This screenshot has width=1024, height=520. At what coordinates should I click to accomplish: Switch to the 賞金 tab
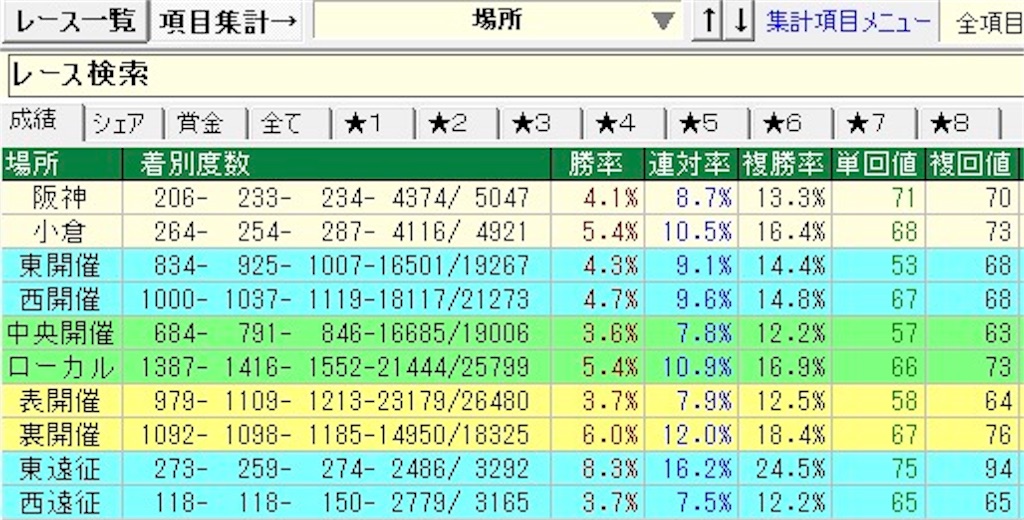(206, 124)
